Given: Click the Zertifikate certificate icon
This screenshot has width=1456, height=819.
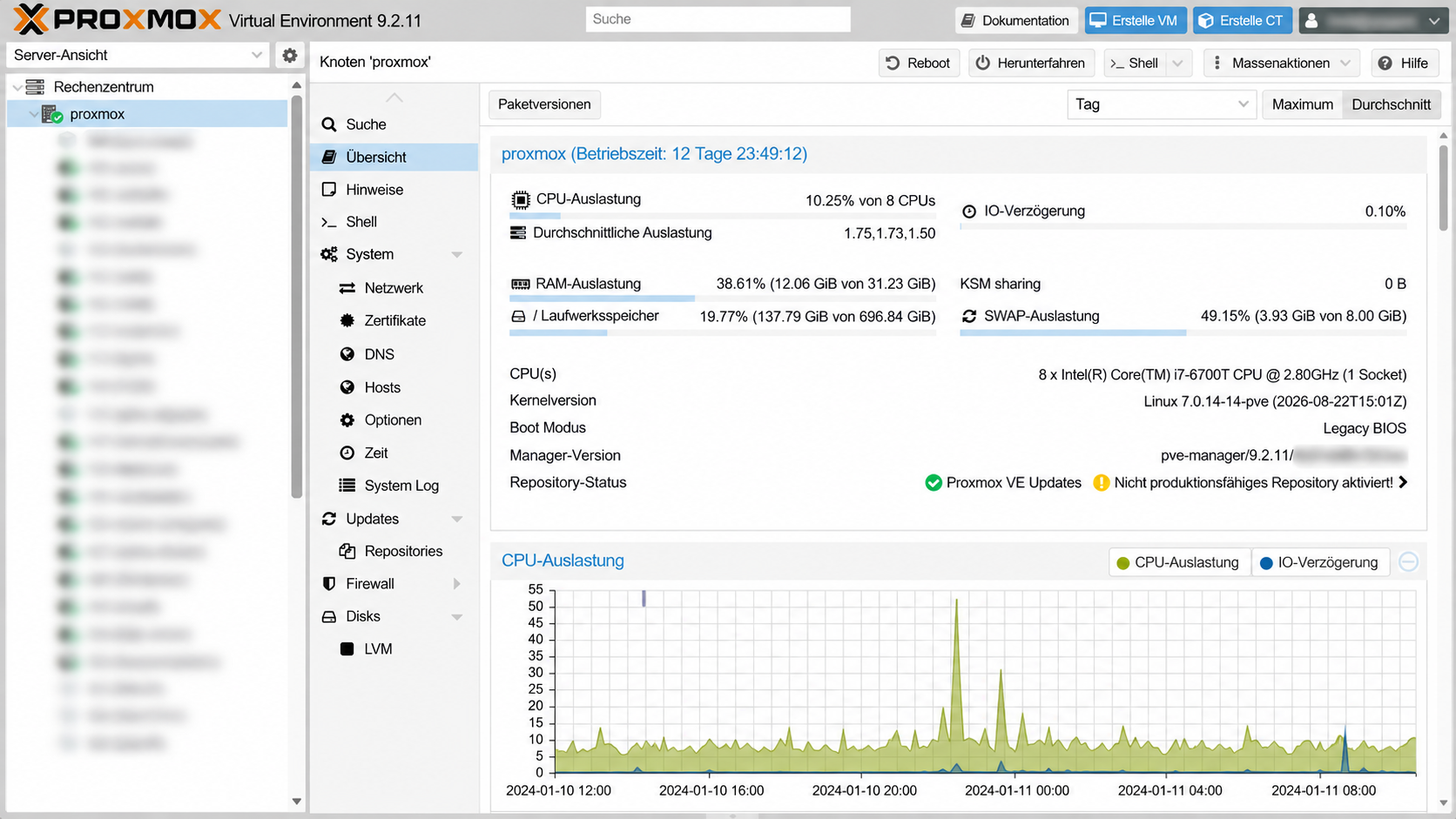Looking at the screenshot, I should click(347, 320).
